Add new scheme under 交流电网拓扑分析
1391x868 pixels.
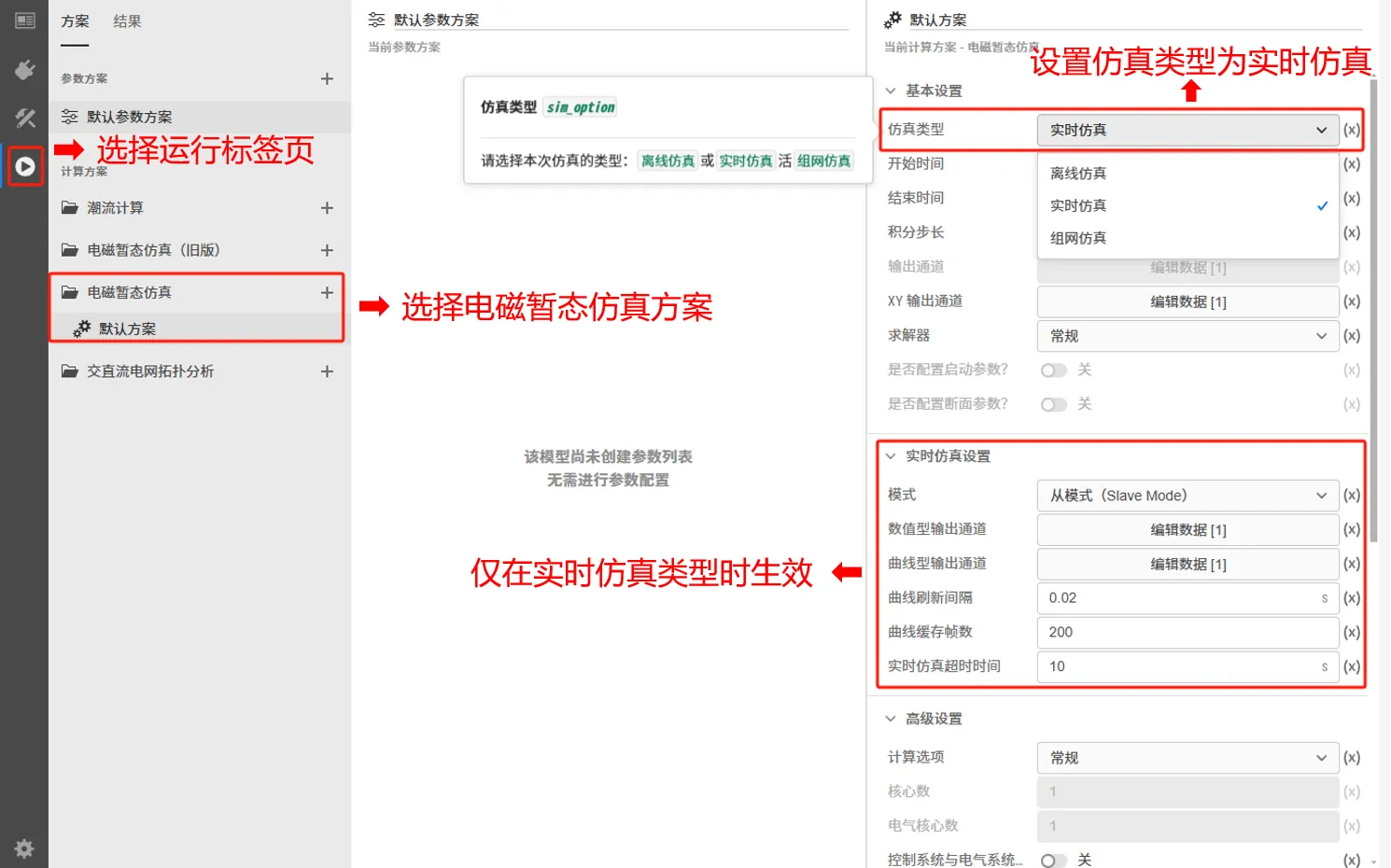[x=327, y=371]
